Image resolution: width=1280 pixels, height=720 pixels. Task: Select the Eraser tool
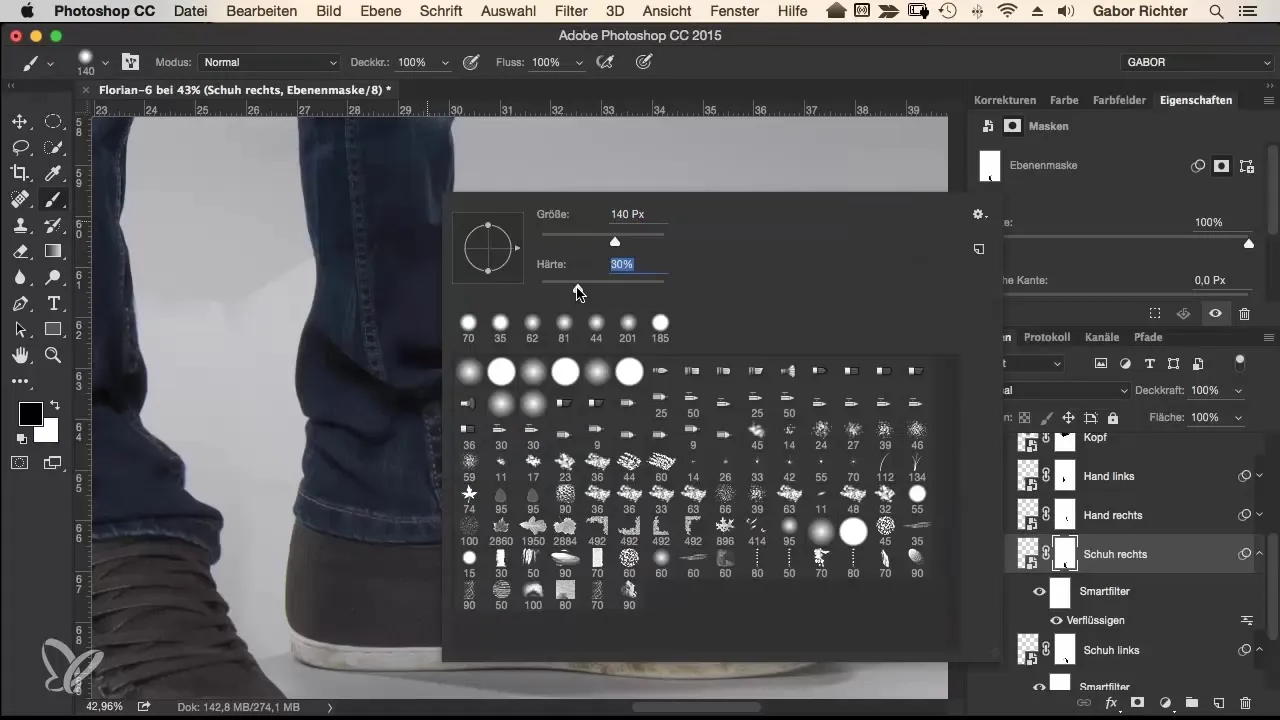click(x=19, y=252)
